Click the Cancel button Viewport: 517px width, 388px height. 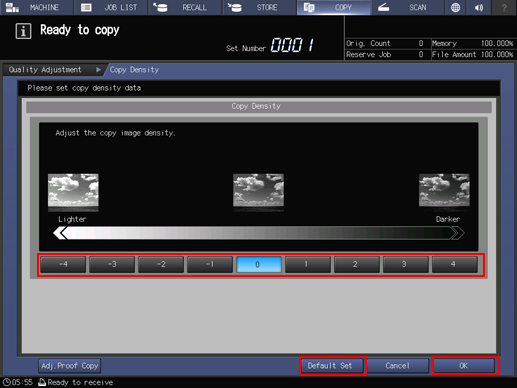(x=398, y=366)
